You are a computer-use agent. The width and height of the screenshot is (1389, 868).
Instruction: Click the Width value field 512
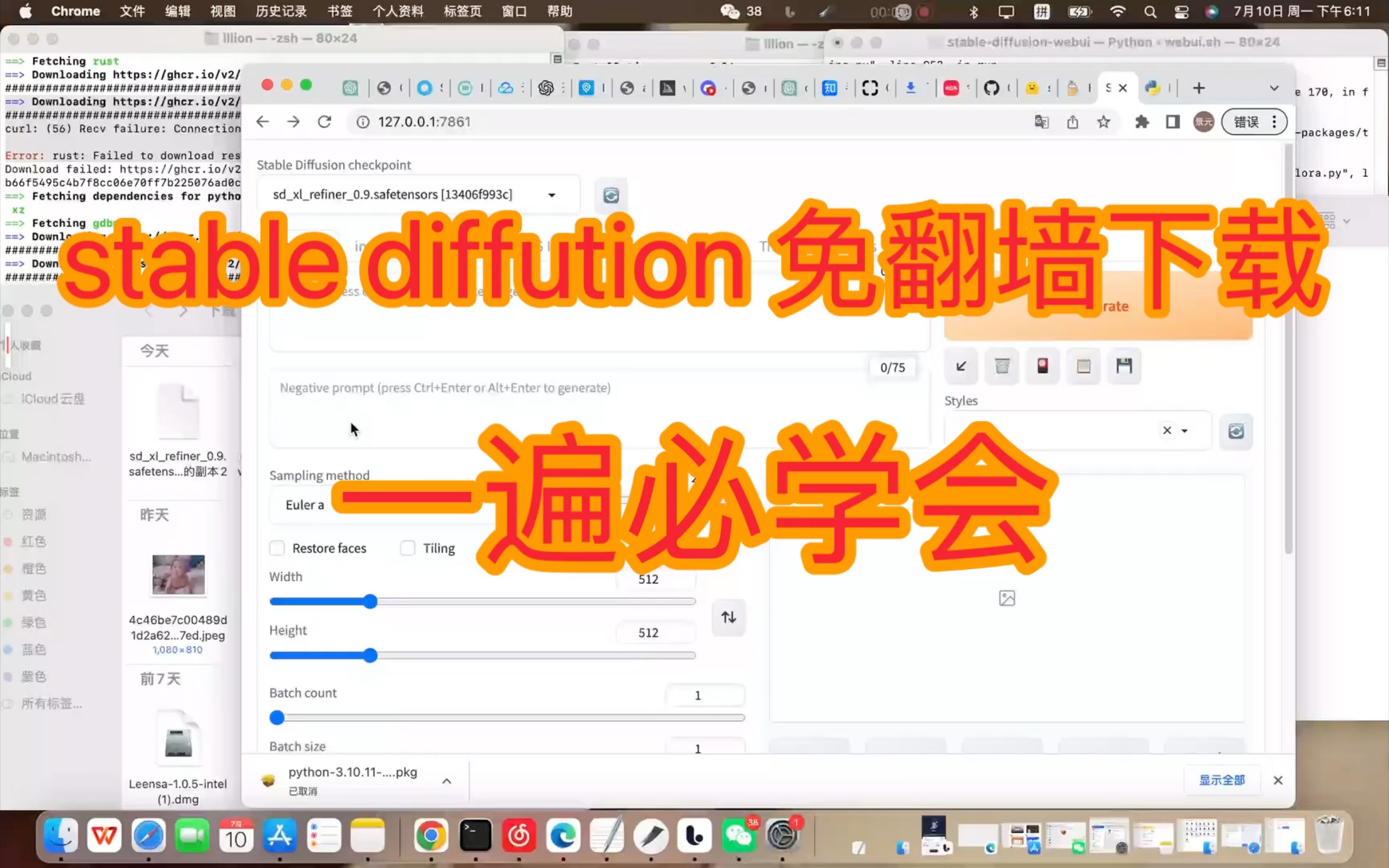[656, 579]
